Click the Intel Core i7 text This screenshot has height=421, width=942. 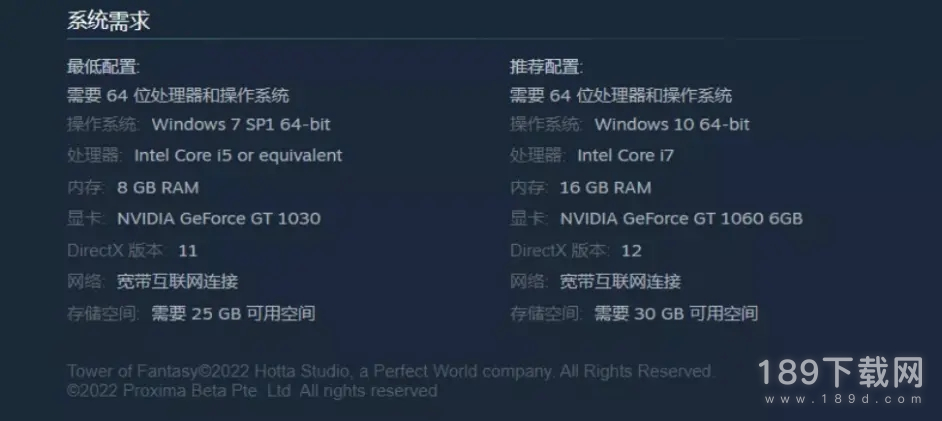click(625, 156)
